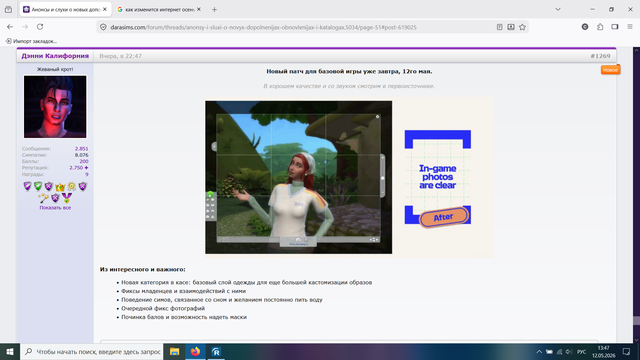Reload the current page
640x360 pixels.
pyautogui.click(x=40, y=27)
